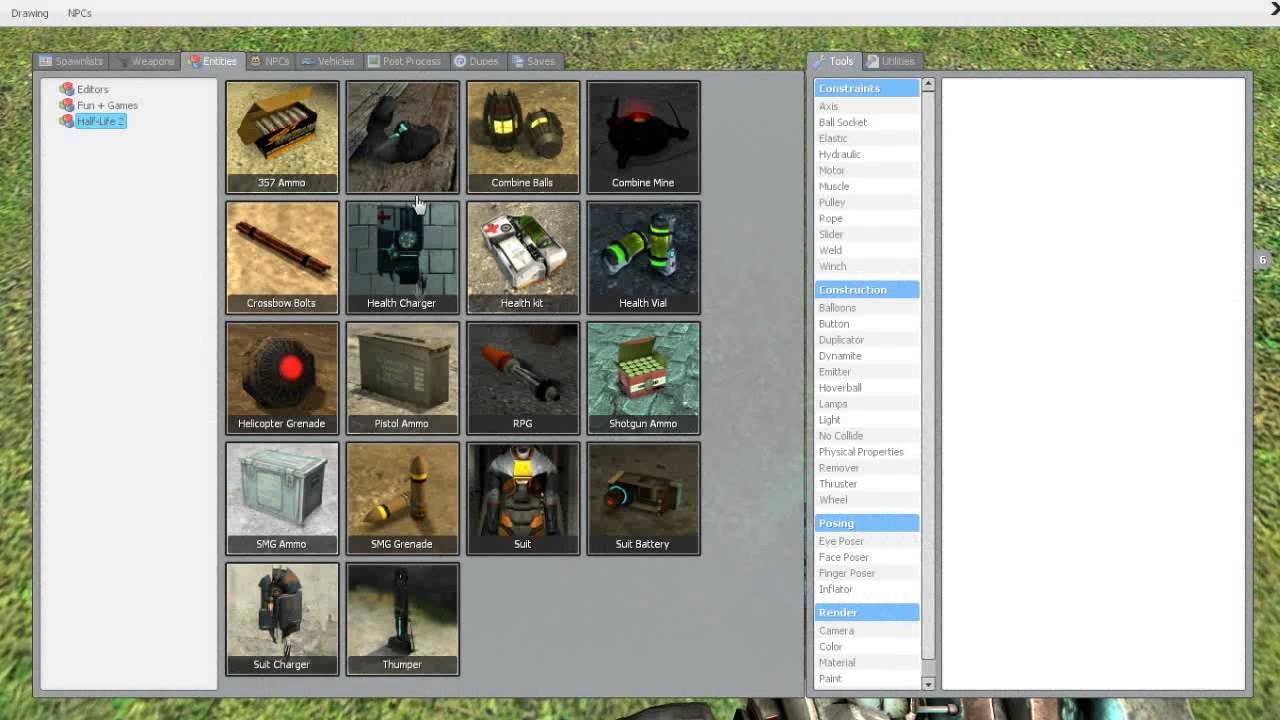1280x720 pixels.
Task: Click the tool list scroll-up arrow
Action: tap(928, 84)
